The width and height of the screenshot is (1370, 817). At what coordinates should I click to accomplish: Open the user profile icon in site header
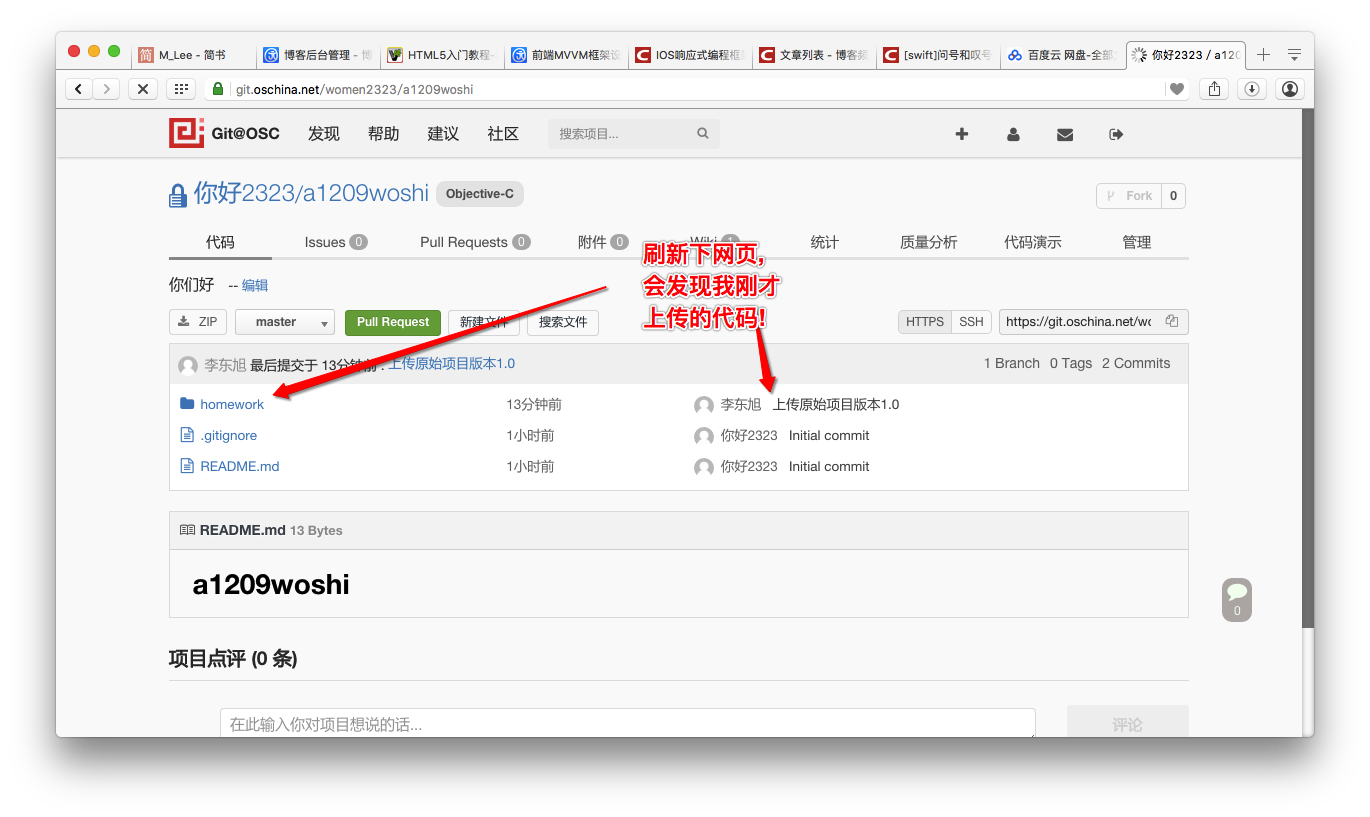[x=1013, y=134]
